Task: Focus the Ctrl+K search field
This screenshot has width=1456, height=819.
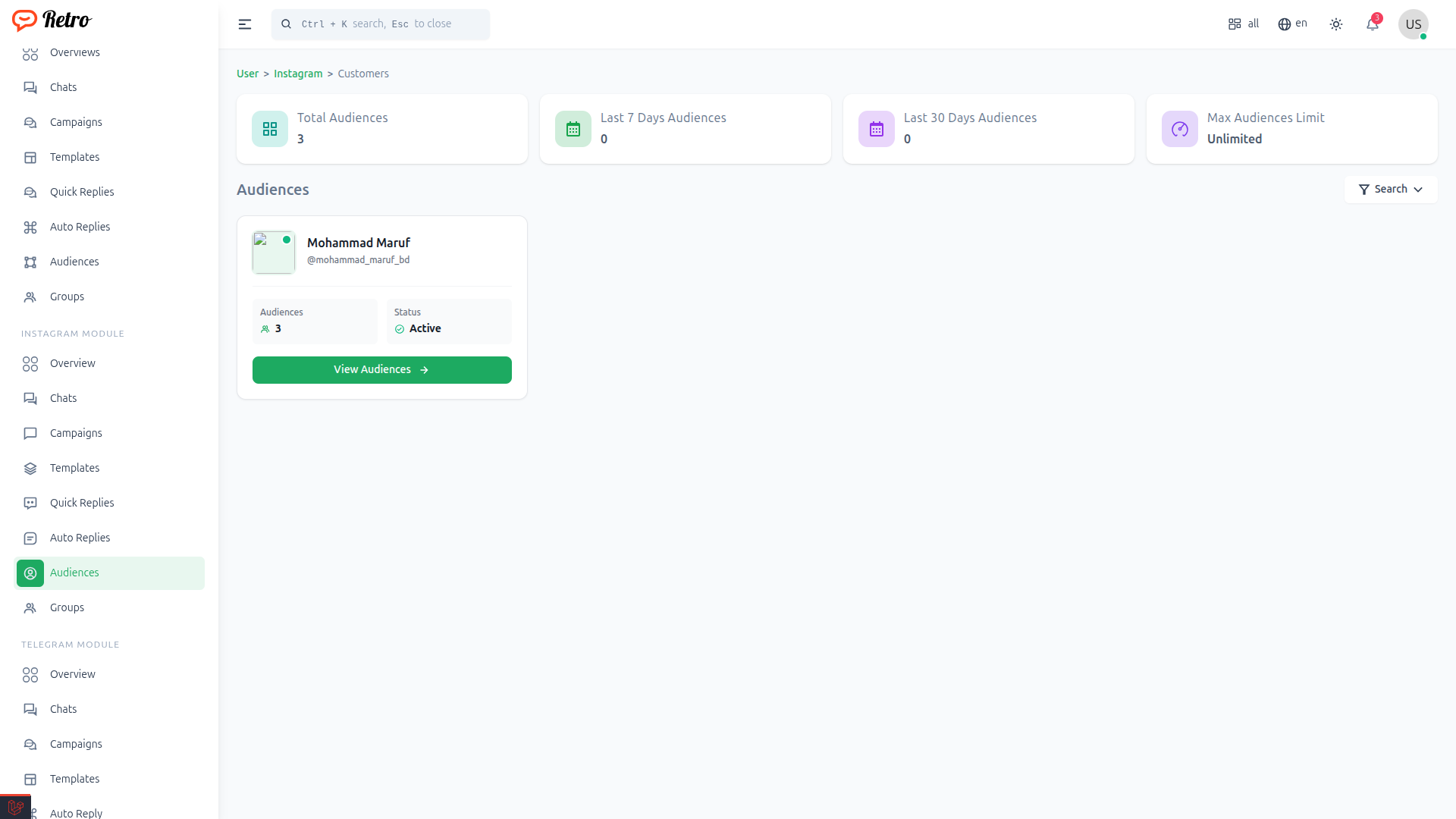Action: [381, 24]
